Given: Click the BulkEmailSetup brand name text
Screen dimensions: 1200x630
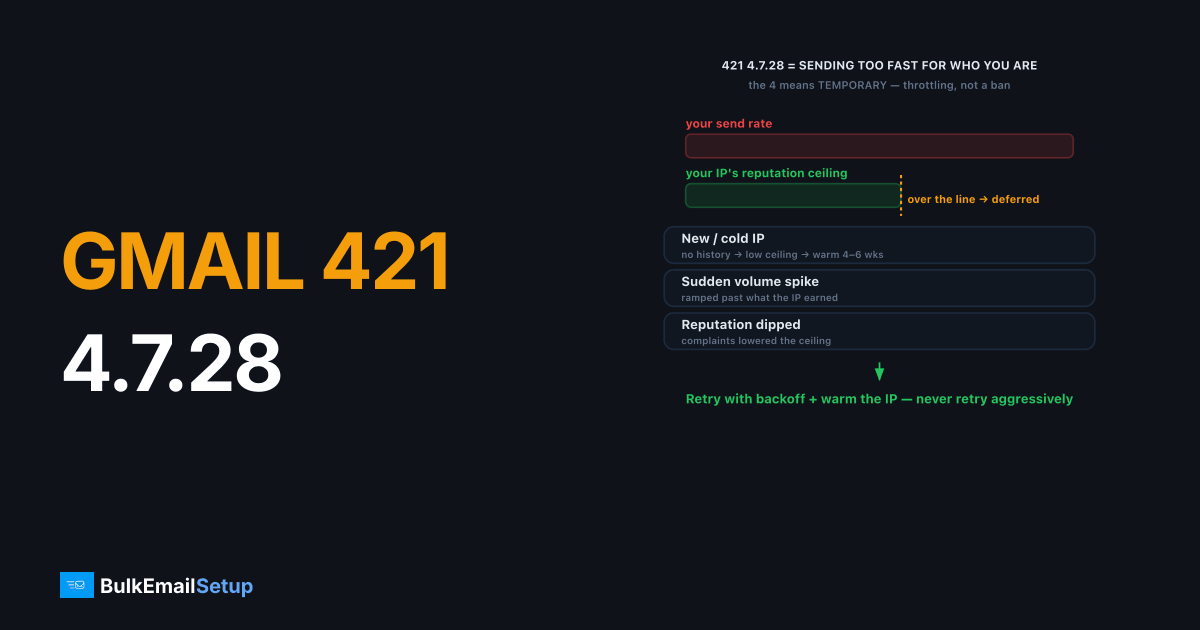Looking at the screenshot, I should pyautogui.click(x=177, y=586).
